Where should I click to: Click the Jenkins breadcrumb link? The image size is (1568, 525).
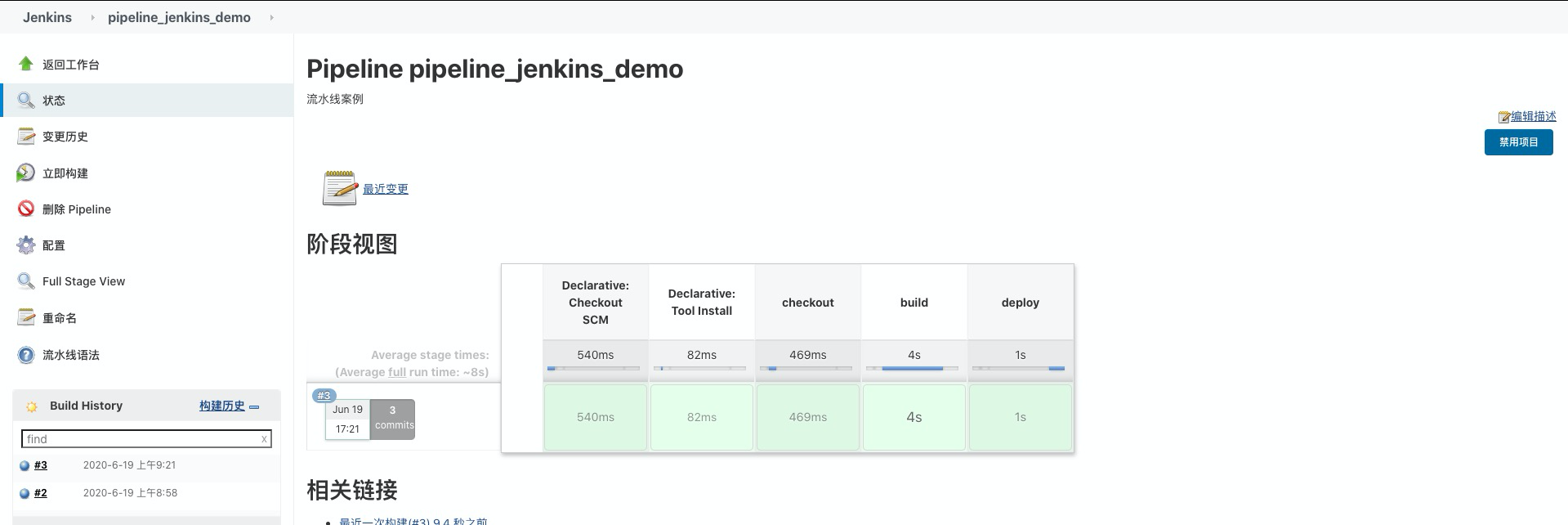(x=47, y=17)
